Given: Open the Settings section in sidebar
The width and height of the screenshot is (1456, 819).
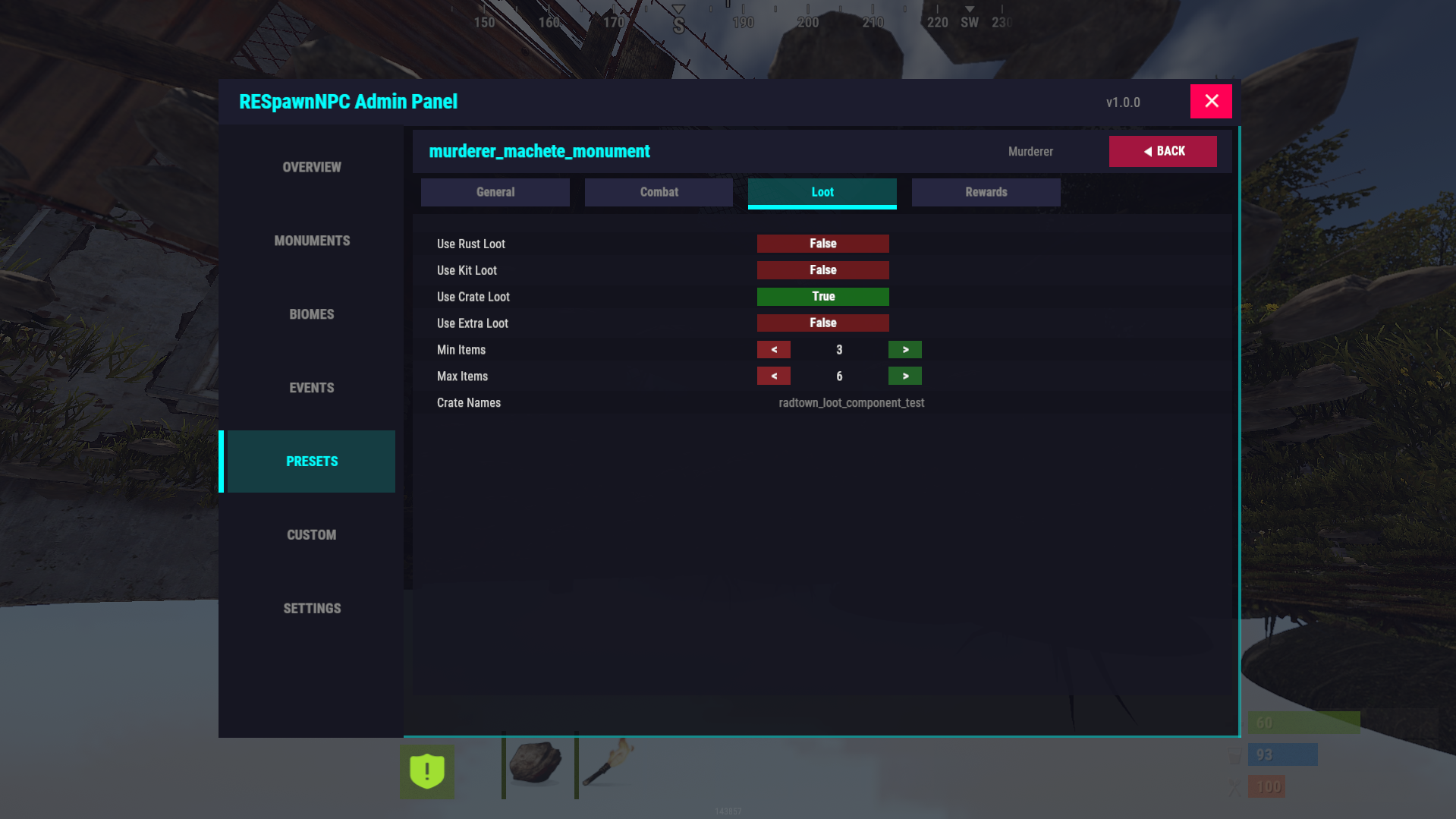Looking at the screenshot, I should [312, 609].
